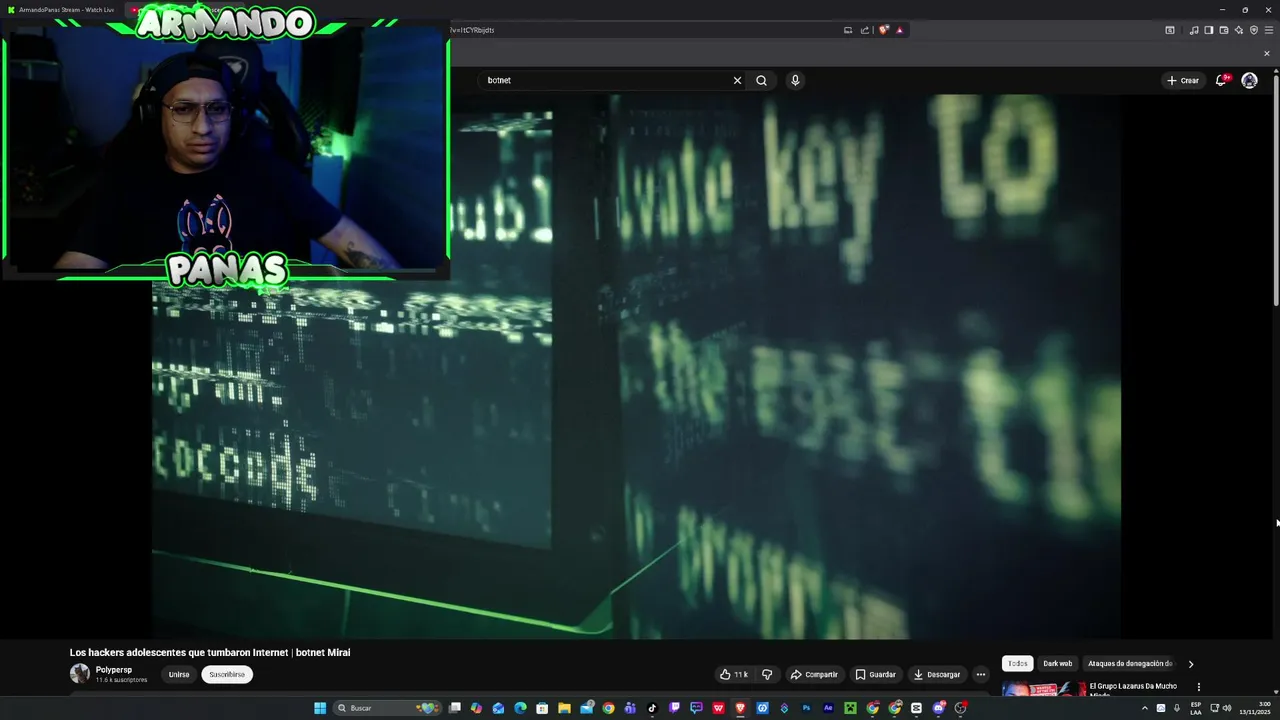Click the Unirse button
Screen dimensions: 1280x720
pos(179,674)
